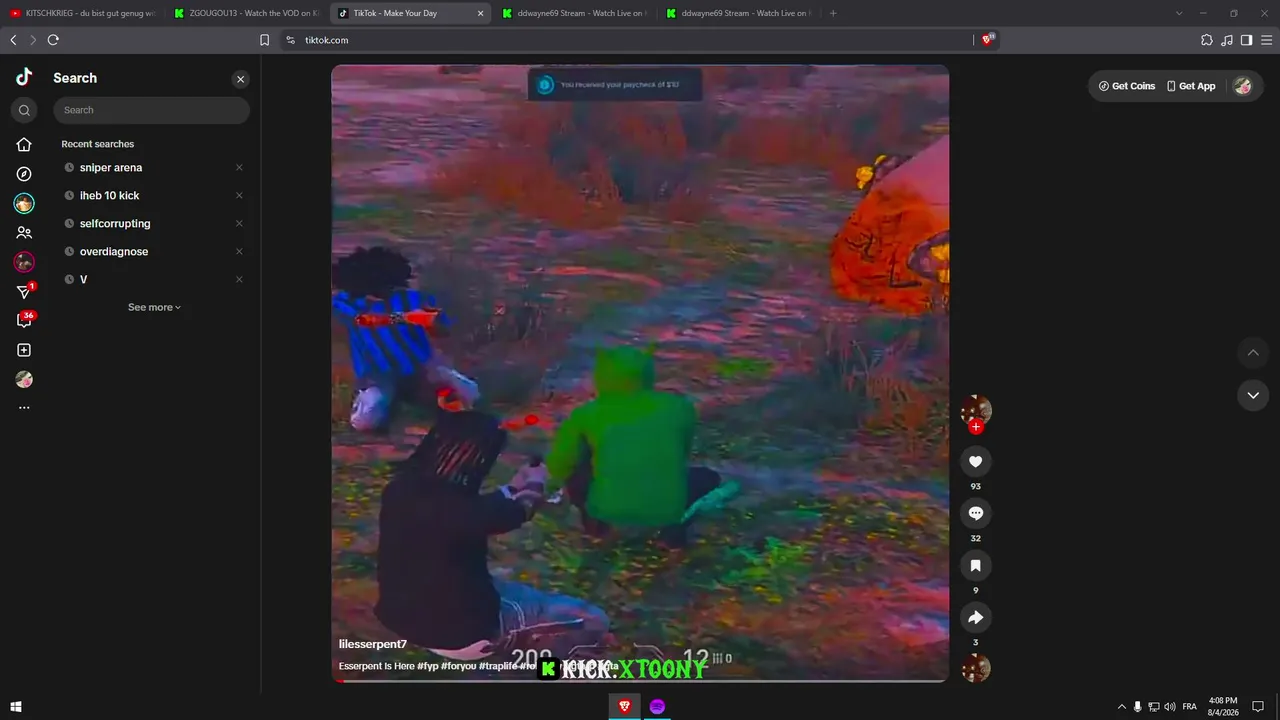Viewport: 1280px width, 720px height.
Task: Click the TikTok logo in the sidebar
Action: tap(24, 77)
